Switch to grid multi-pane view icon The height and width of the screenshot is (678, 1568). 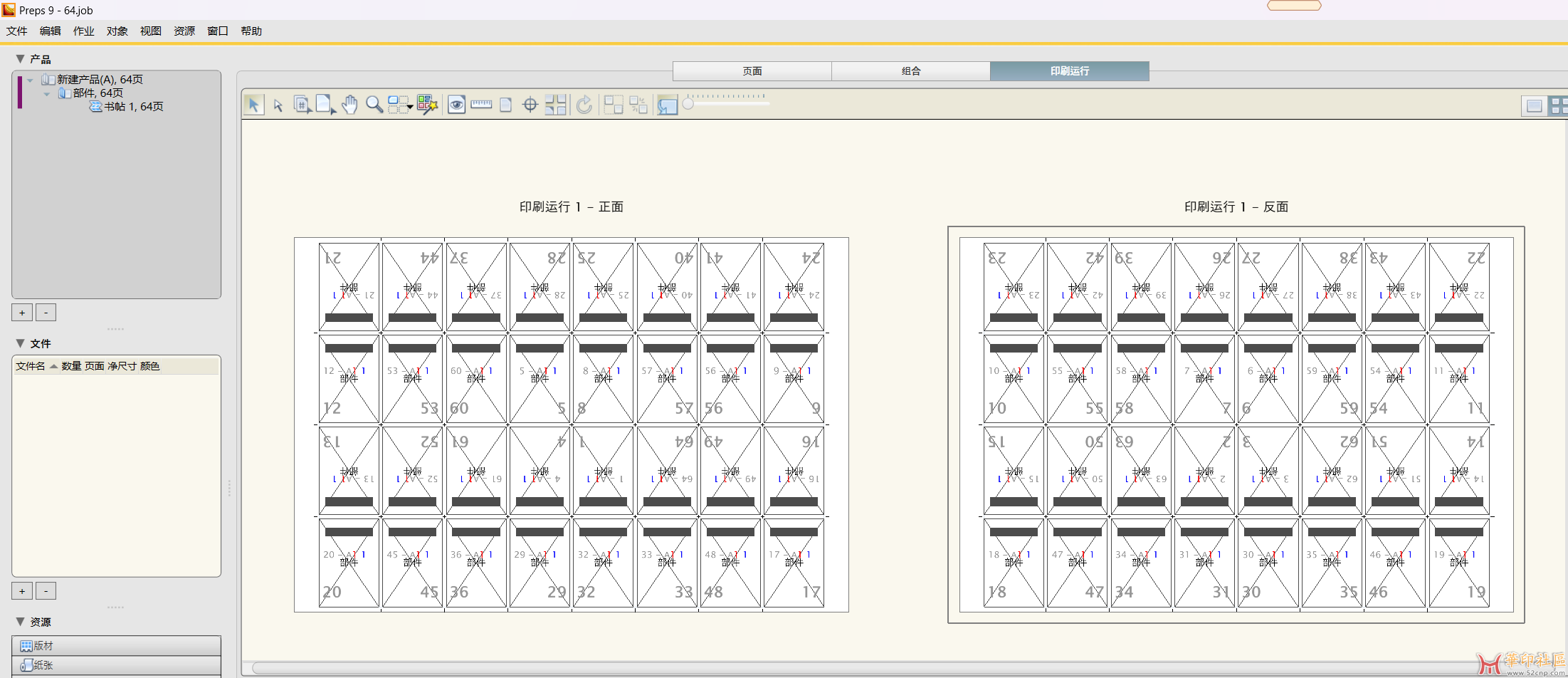1558,105
